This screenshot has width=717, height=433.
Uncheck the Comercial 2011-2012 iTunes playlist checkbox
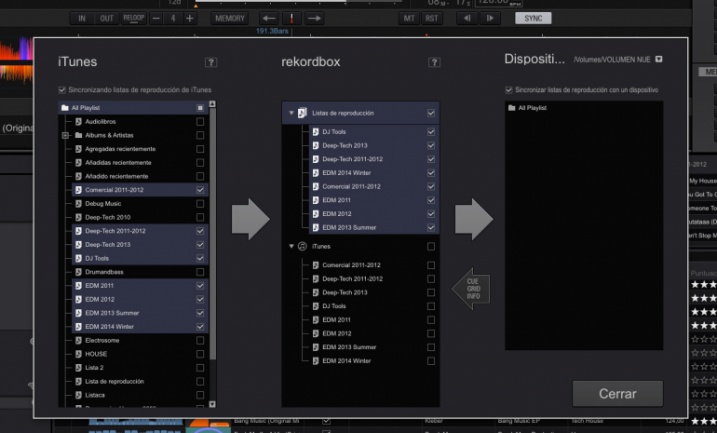(201, 189)
